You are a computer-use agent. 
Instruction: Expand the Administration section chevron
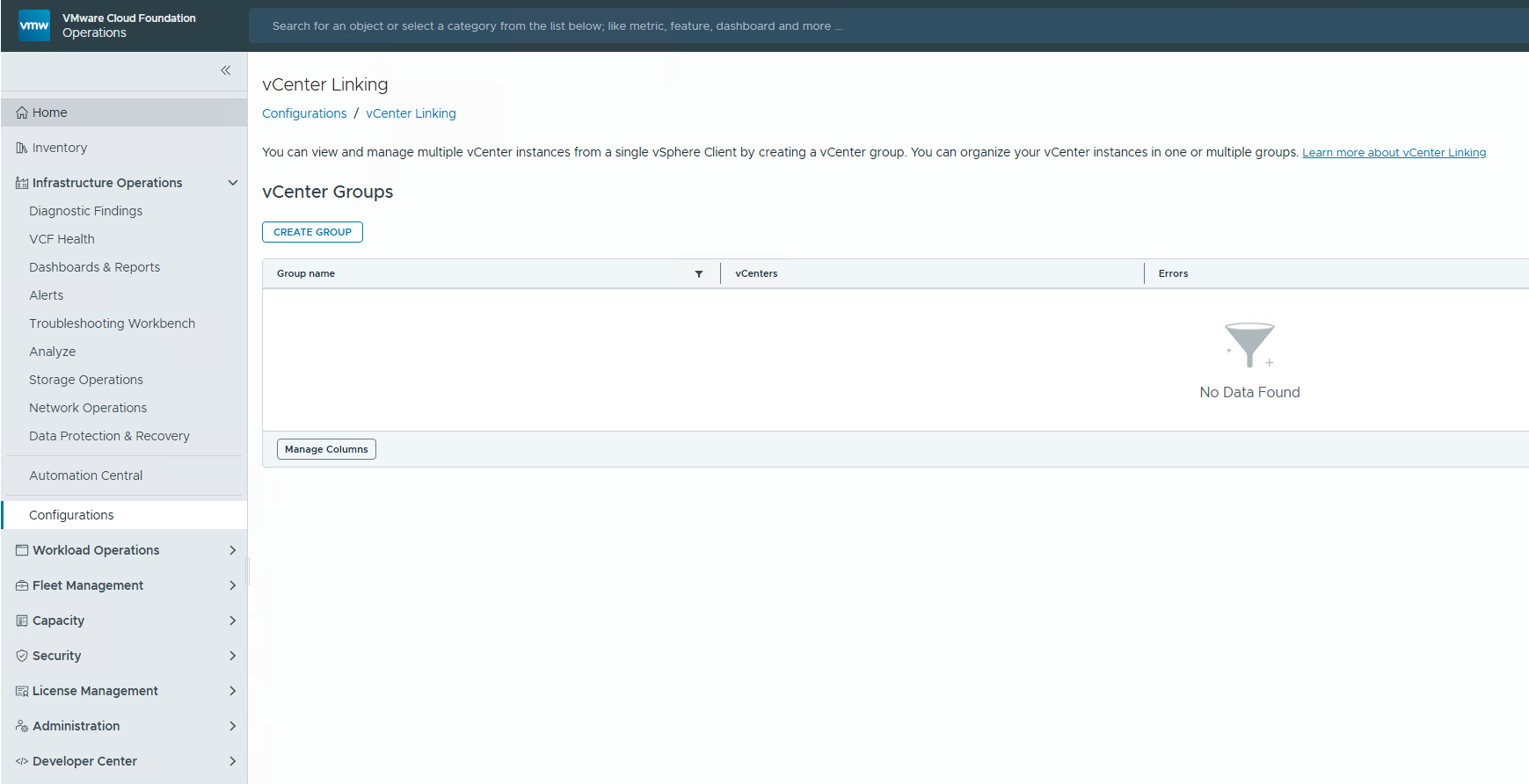click(233, 726)
